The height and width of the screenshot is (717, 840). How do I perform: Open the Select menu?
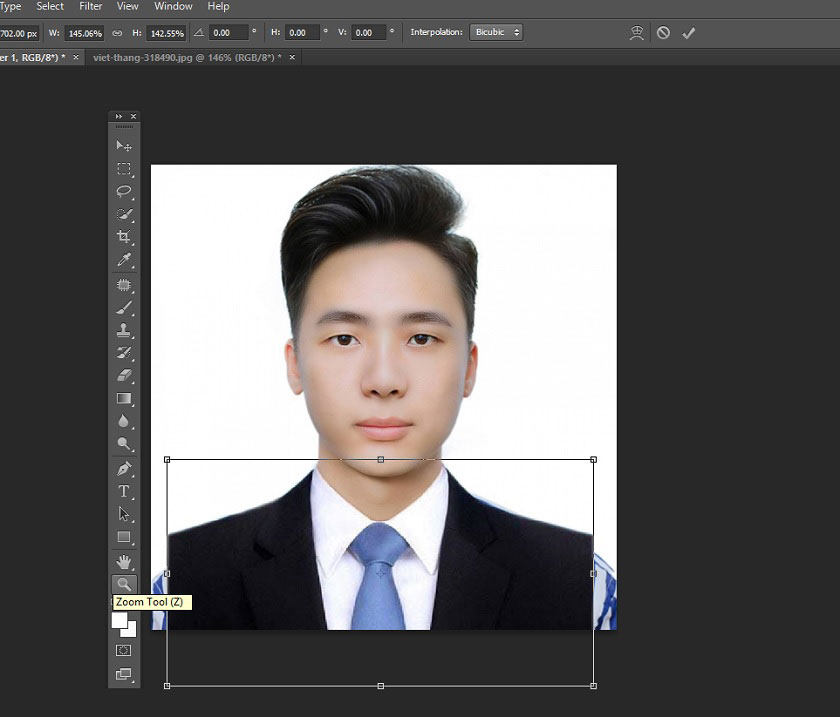click(x=50, y=6)
